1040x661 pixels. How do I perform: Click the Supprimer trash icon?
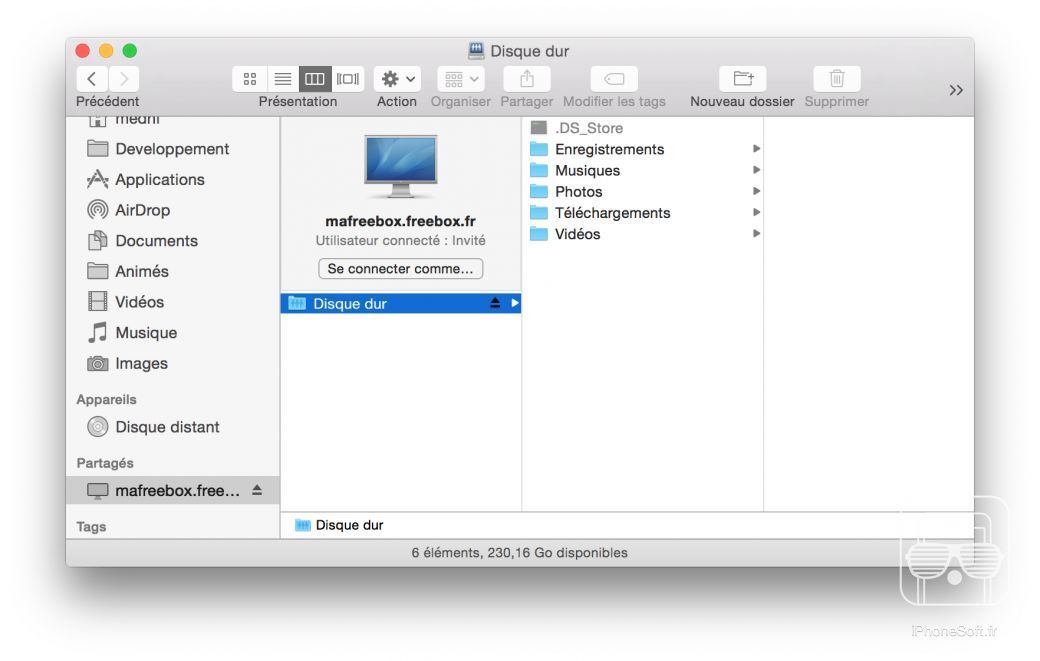tap(837, 79)
